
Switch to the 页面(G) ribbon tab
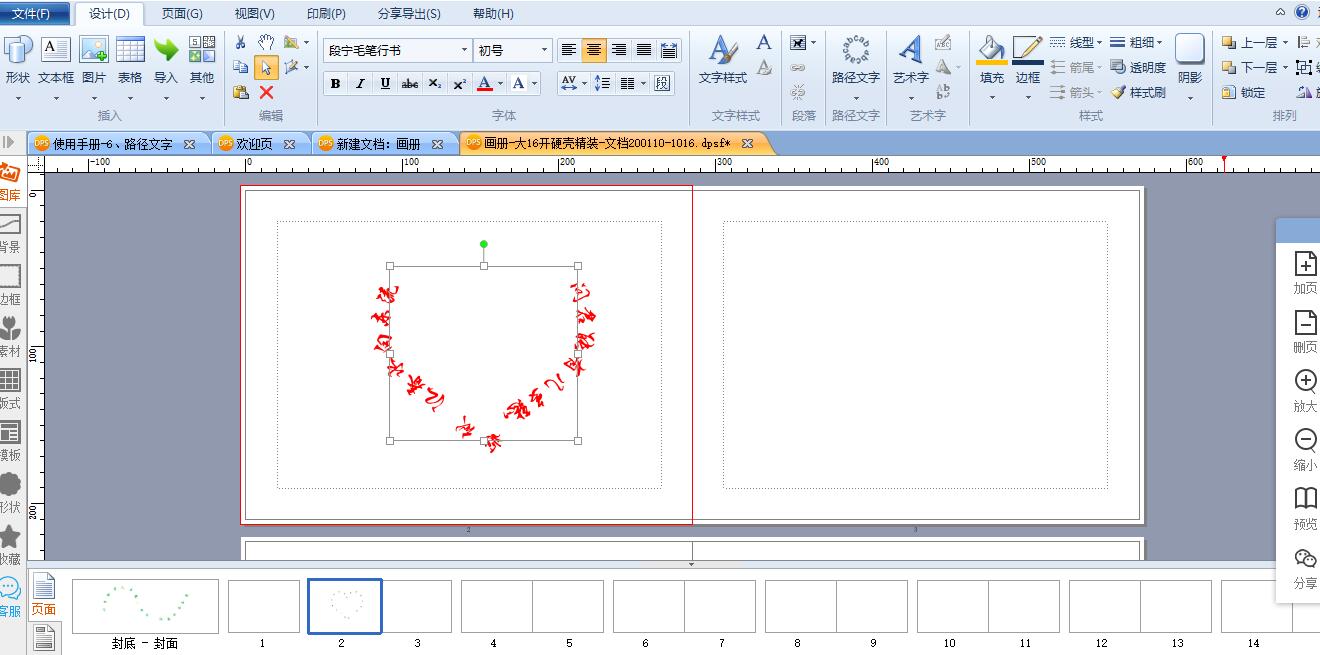[182, 14]
